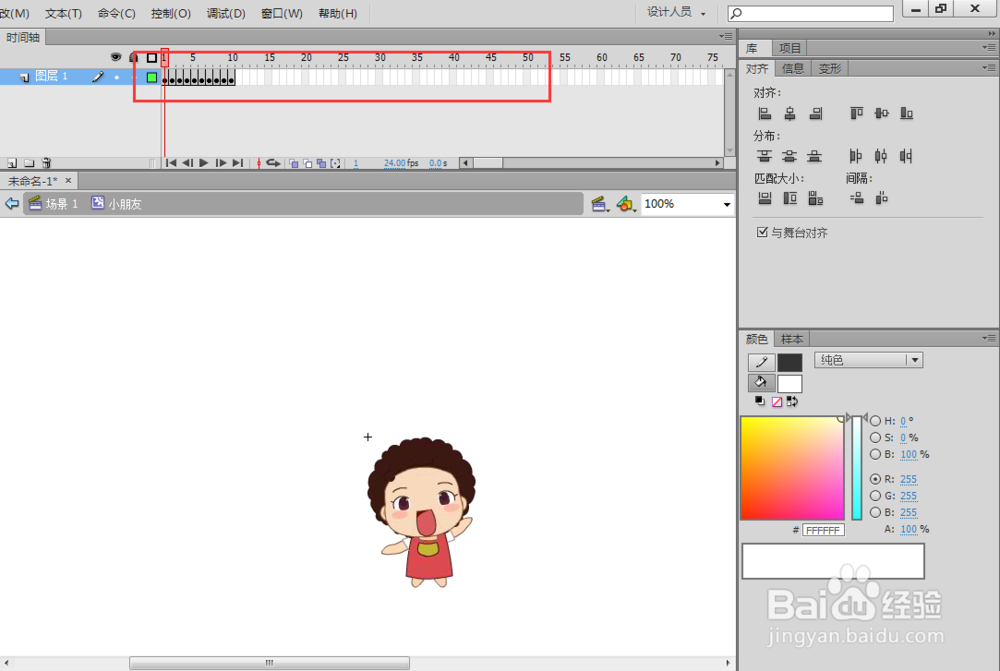The height and width of the screenshot is (671, 1000).
Task: Space objects evenly horizontally
Action: [882, 198]
